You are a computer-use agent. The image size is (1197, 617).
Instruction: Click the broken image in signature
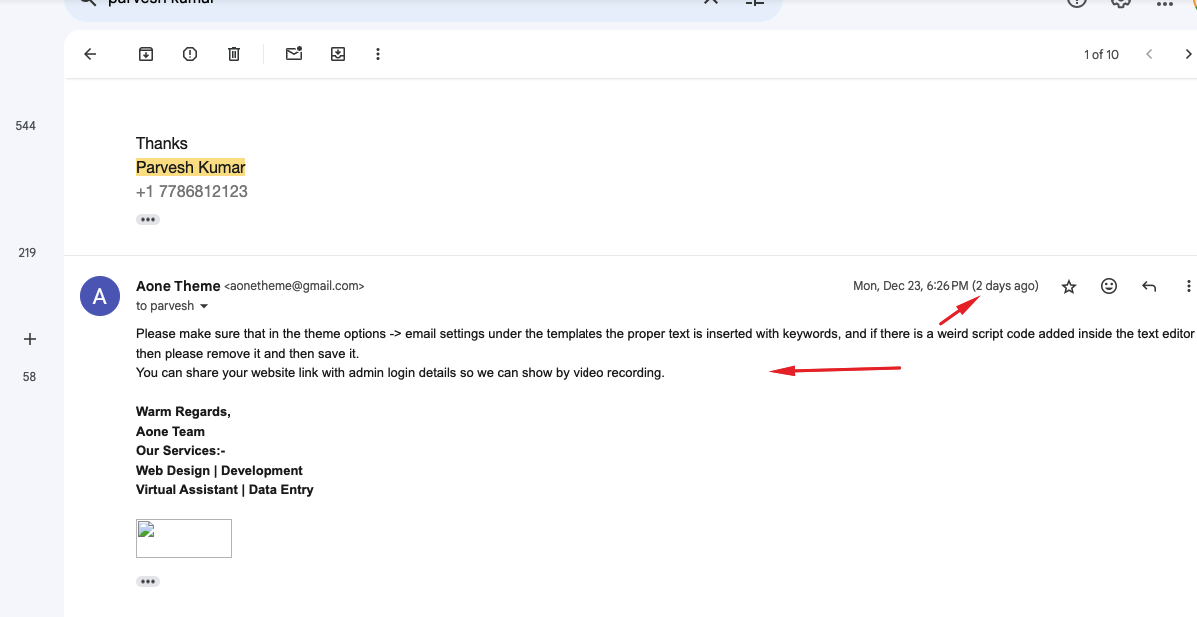click(x=184, y=538)
